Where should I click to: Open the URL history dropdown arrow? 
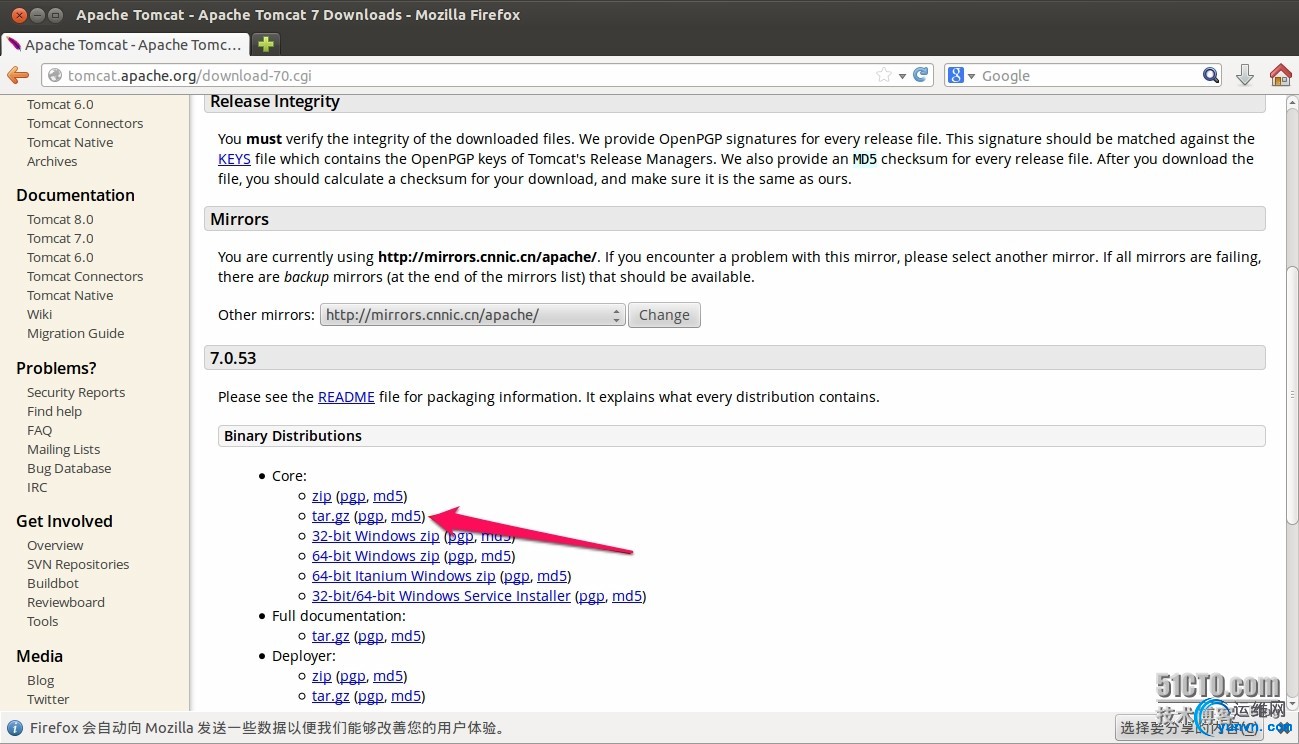[903, 75]
